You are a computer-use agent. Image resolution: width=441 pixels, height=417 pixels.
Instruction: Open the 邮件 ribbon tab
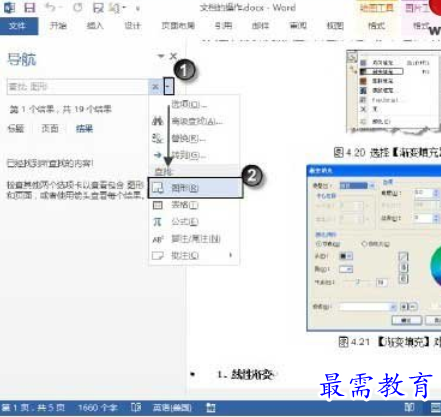[x=260, y=26]
